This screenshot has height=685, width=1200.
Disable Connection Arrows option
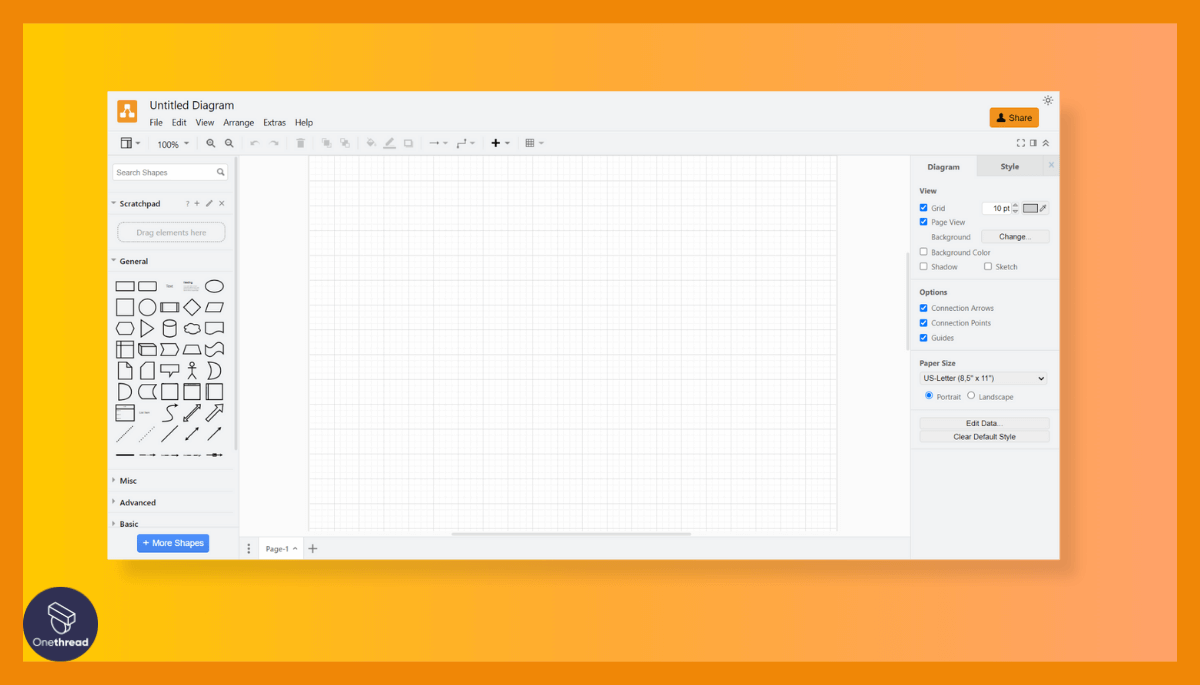923,308
